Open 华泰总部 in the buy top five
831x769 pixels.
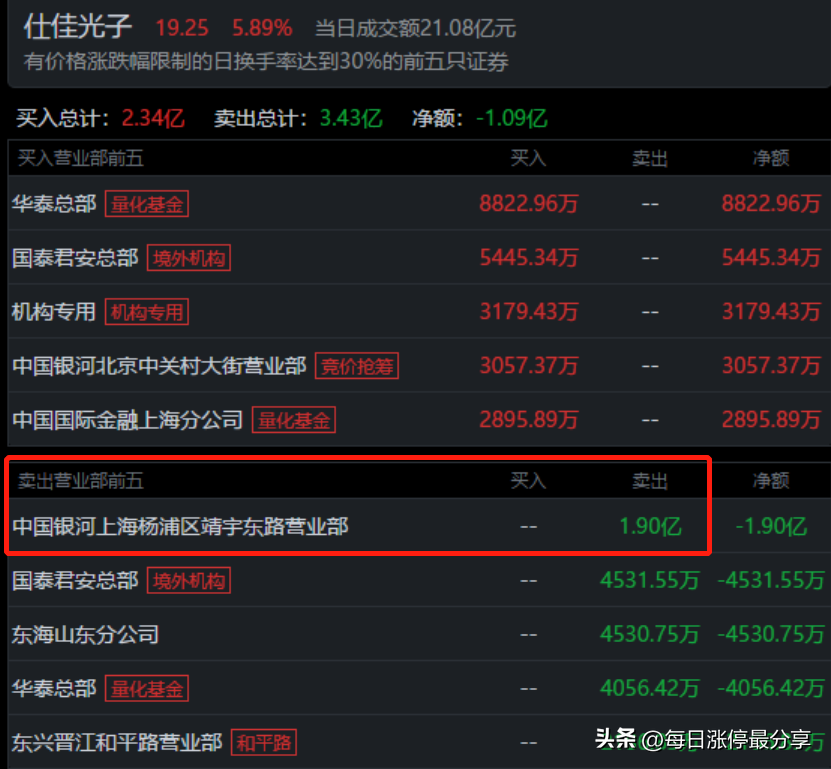pyautogui.click(x=54, y=204)
